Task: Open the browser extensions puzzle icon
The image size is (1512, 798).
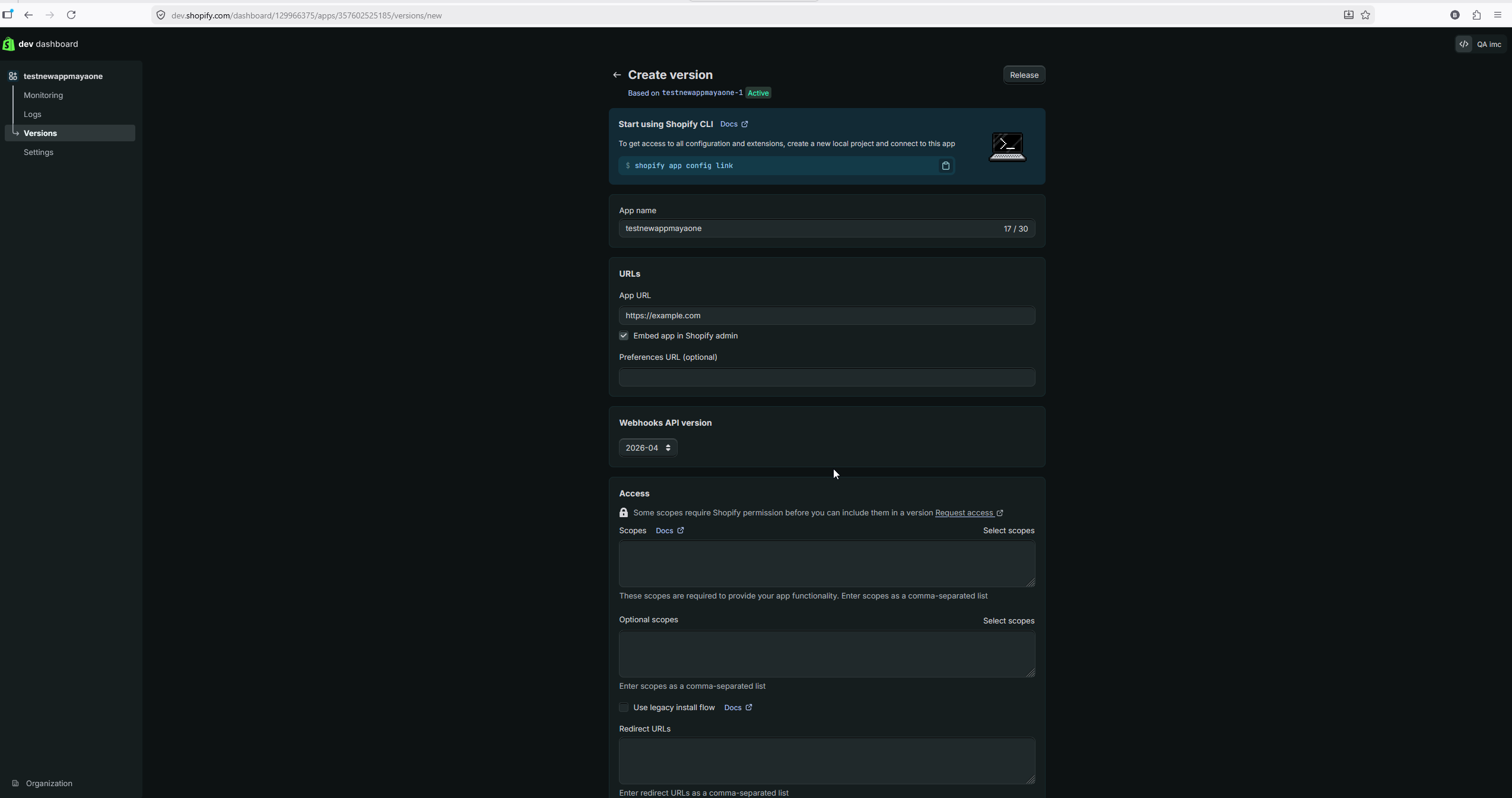Action: [x=1476, y=15]
